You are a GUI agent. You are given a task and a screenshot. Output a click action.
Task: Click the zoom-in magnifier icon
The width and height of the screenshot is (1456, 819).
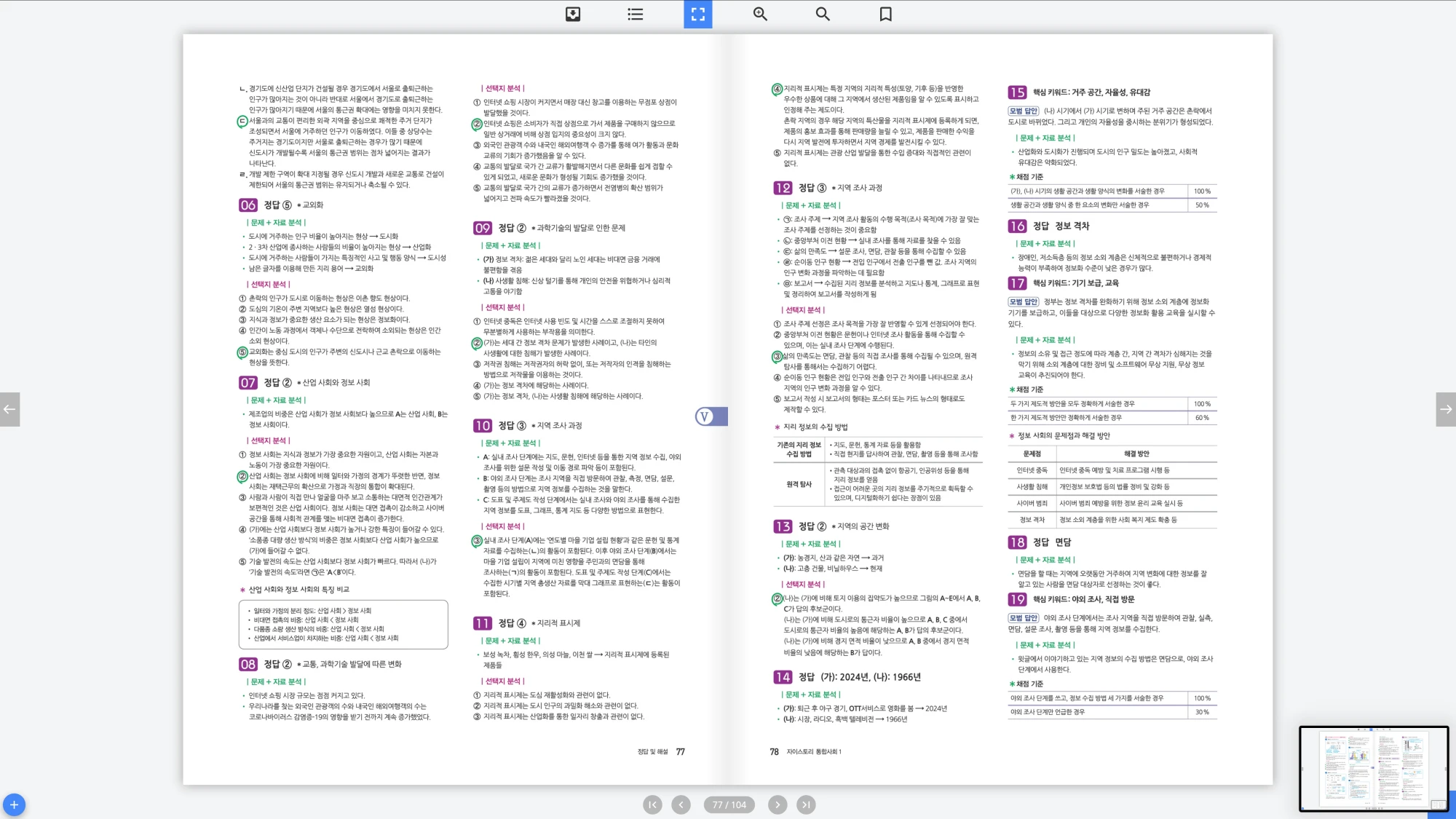pyautogui.click(x=760, y=14)
